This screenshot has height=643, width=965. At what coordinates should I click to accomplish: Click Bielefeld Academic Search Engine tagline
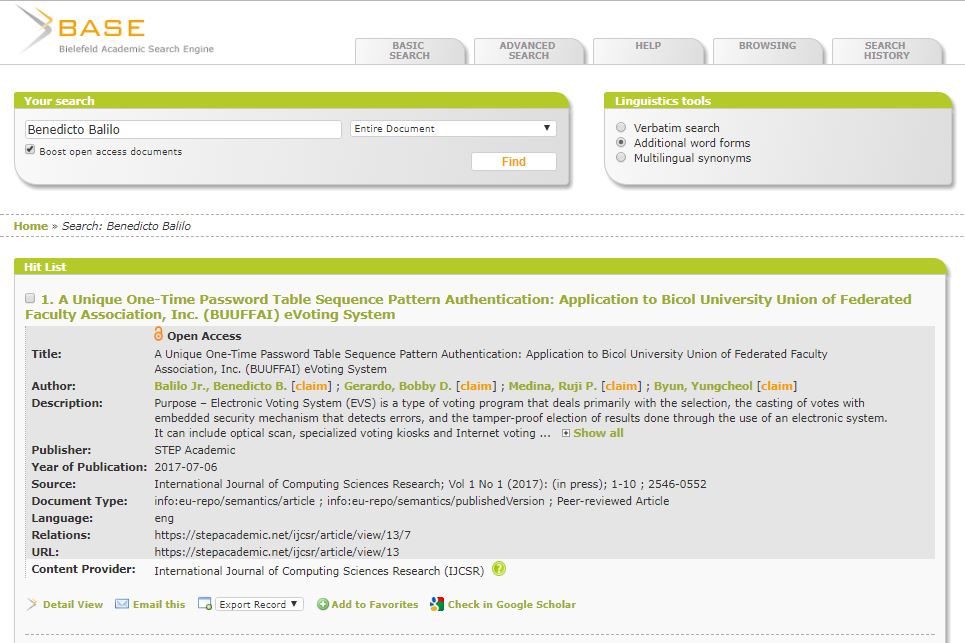[136, 49]
